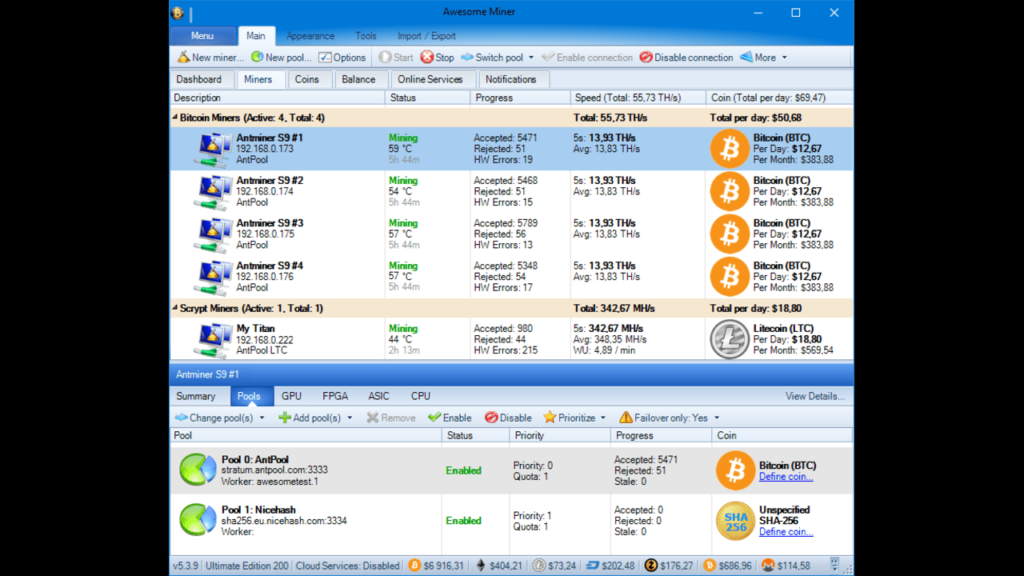This screenshot has height=576, width=1024.
Task: Select the computer icon of Antminer S9 #3
Action: click(213, 234)
